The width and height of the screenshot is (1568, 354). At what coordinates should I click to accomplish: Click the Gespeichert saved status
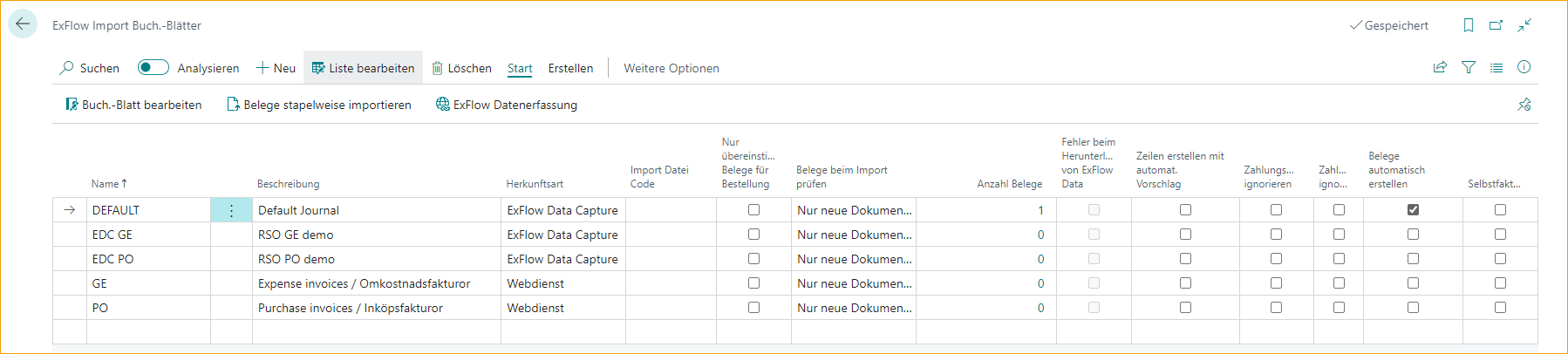(1388, 25)
